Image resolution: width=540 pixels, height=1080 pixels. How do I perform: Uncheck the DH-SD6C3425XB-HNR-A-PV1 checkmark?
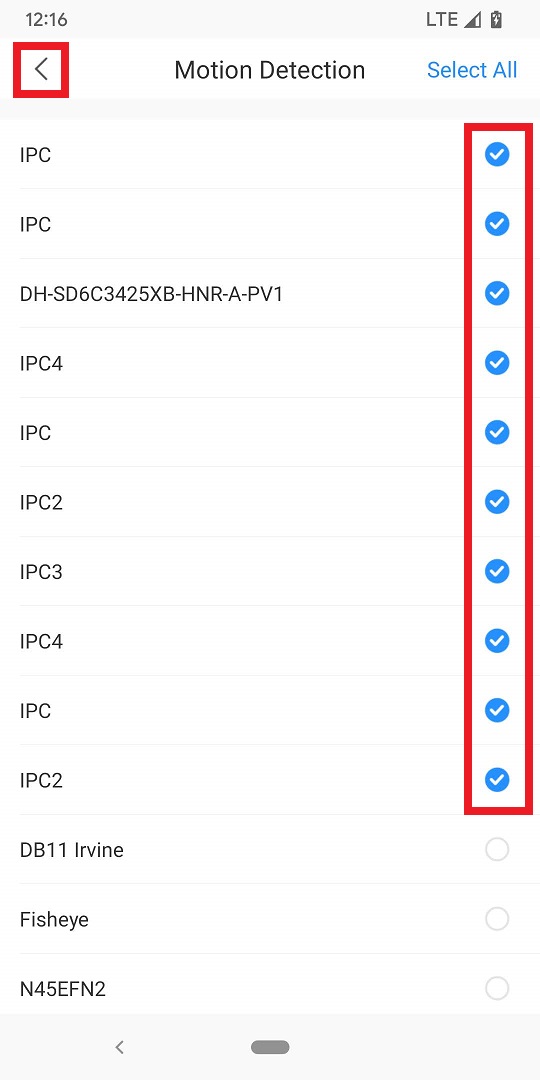point(497,293)
